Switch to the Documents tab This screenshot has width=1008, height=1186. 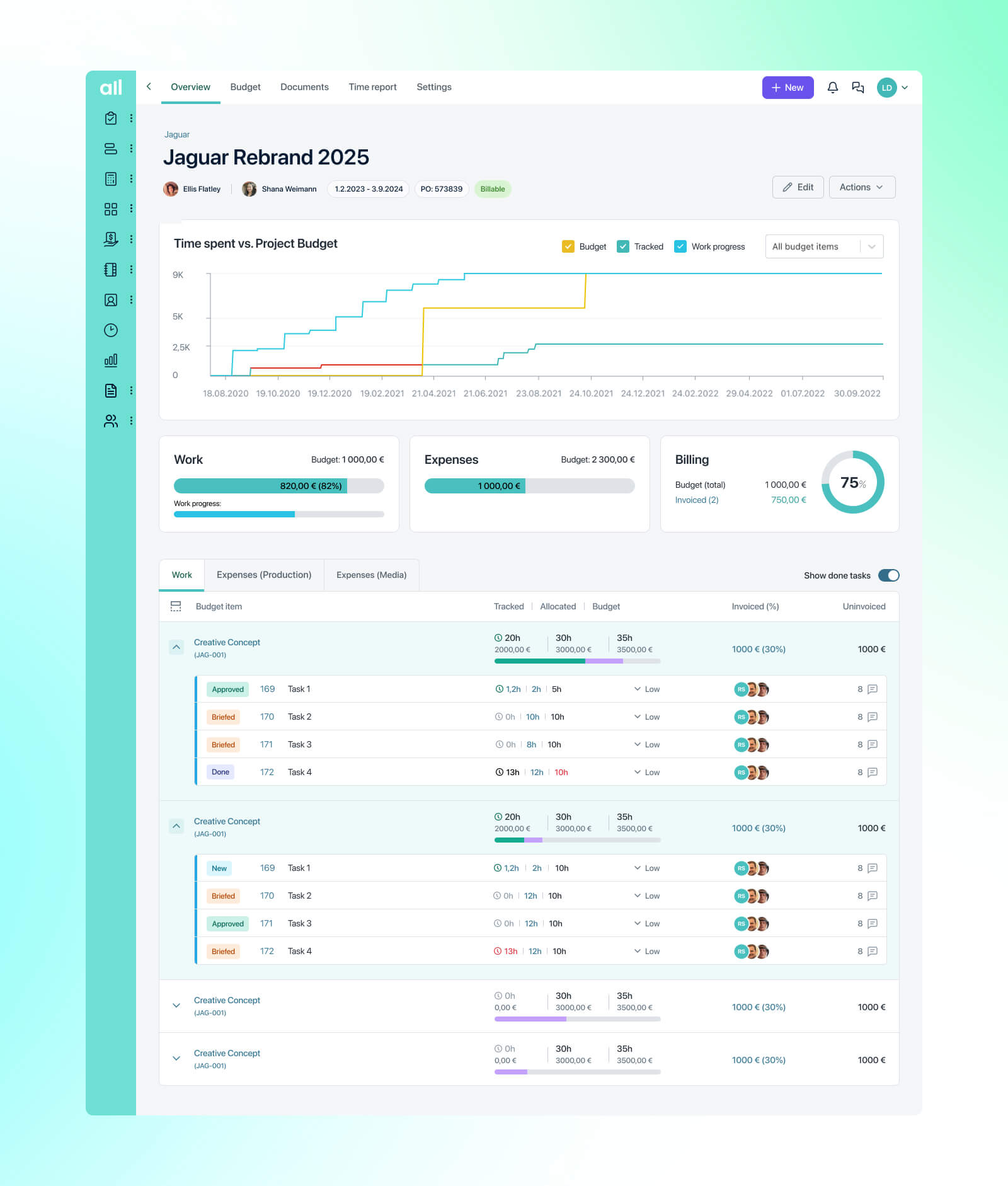coord(304,87)
